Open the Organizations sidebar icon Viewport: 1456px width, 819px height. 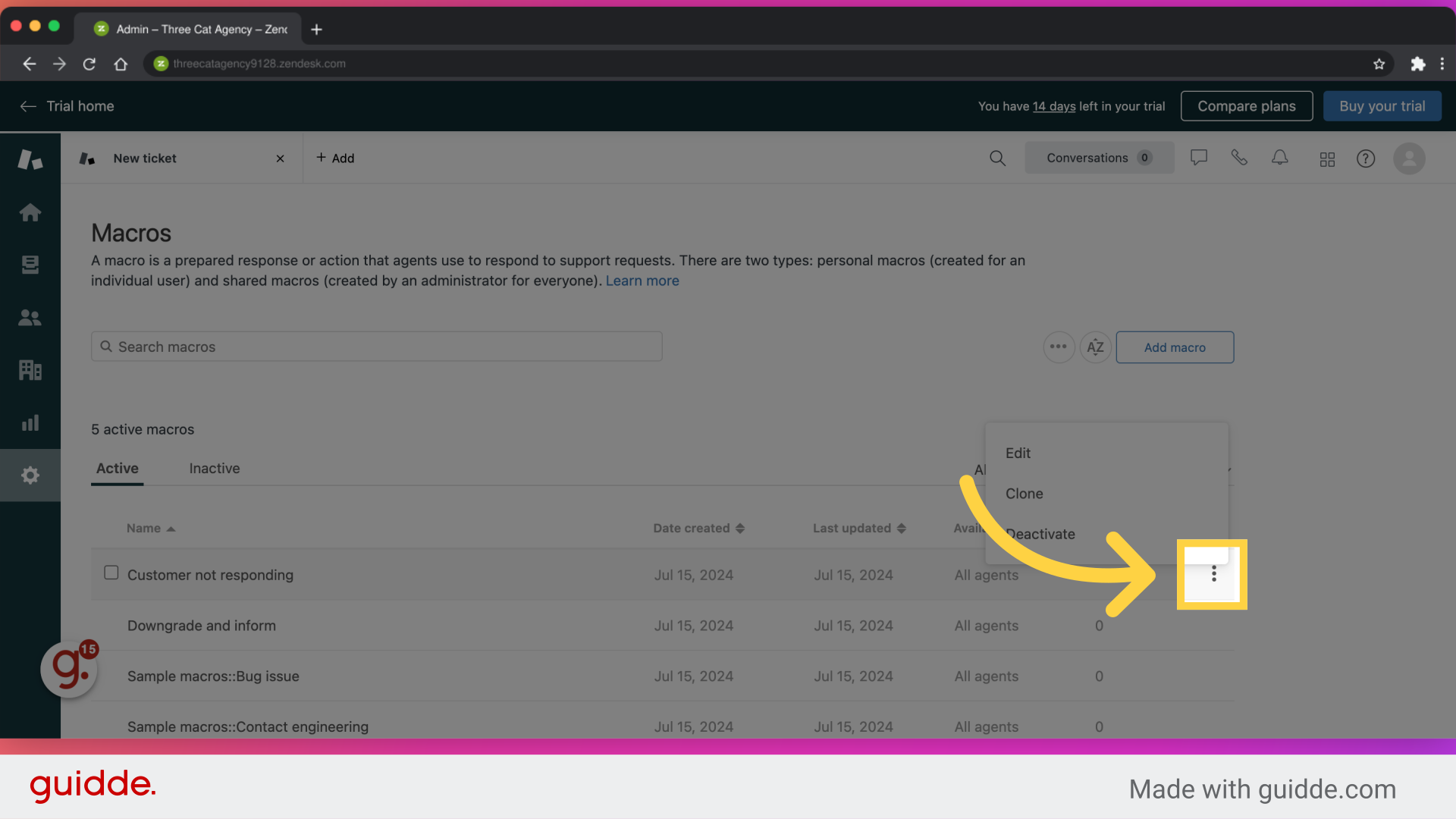click(x=30, y=370)
